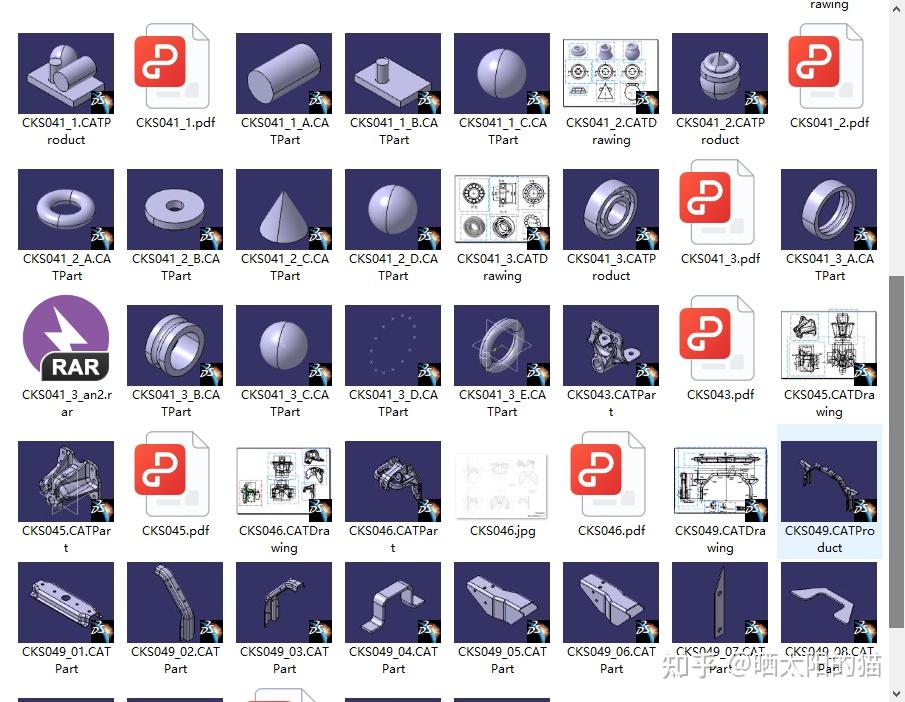The image size is (905, 702).
Task: Select the highlighted CKS049.CATProduct thumbnail
Action: point(828,480)
